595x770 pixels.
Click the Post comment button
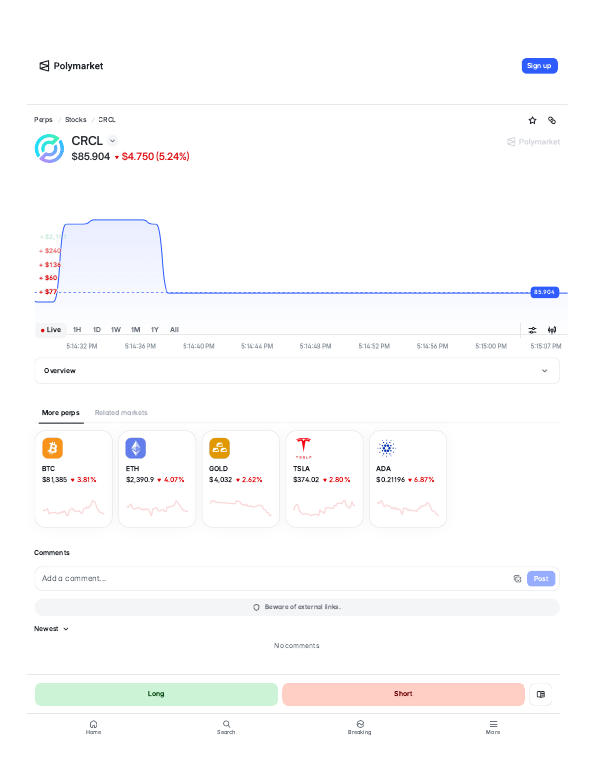[541, 578]
